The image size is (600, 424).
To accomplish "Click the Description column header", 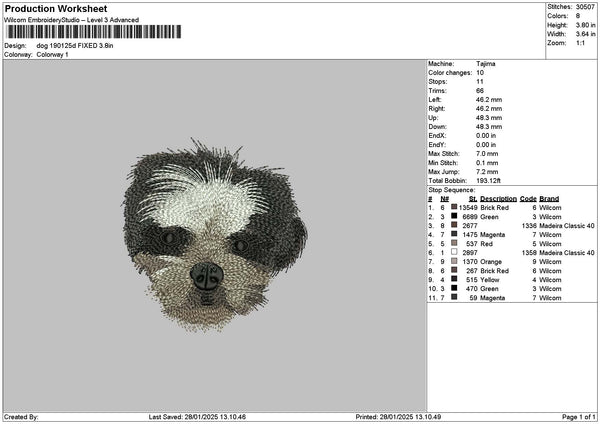I will pos(498,198).
